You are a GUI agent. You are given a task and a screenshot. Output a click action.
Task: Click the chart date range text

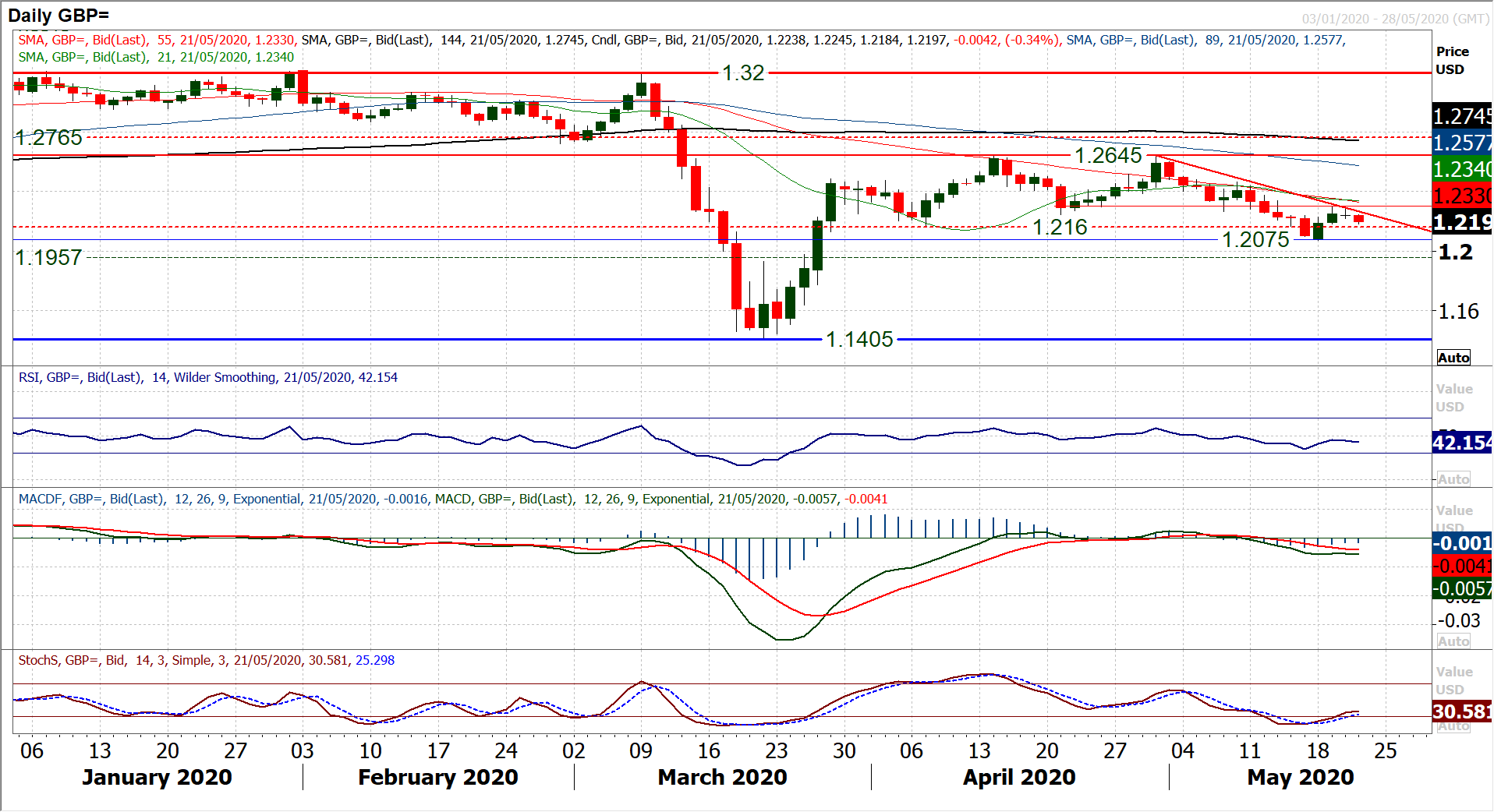click(1395, 19)
